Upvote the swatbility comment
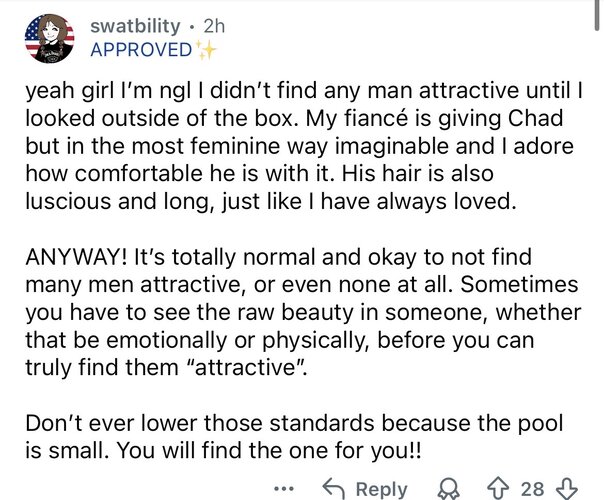The width and height of the screenshot is (604, 500). (x=498, y=488)
